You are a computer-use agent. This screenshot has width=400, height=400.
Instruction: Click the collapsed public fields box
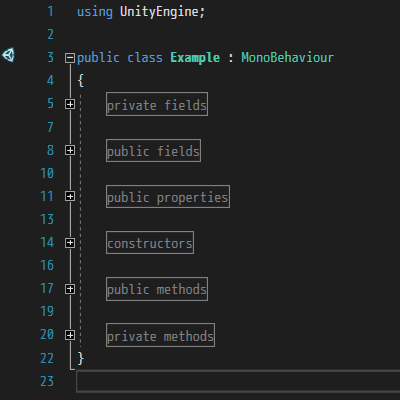click(x=153, y=151)
